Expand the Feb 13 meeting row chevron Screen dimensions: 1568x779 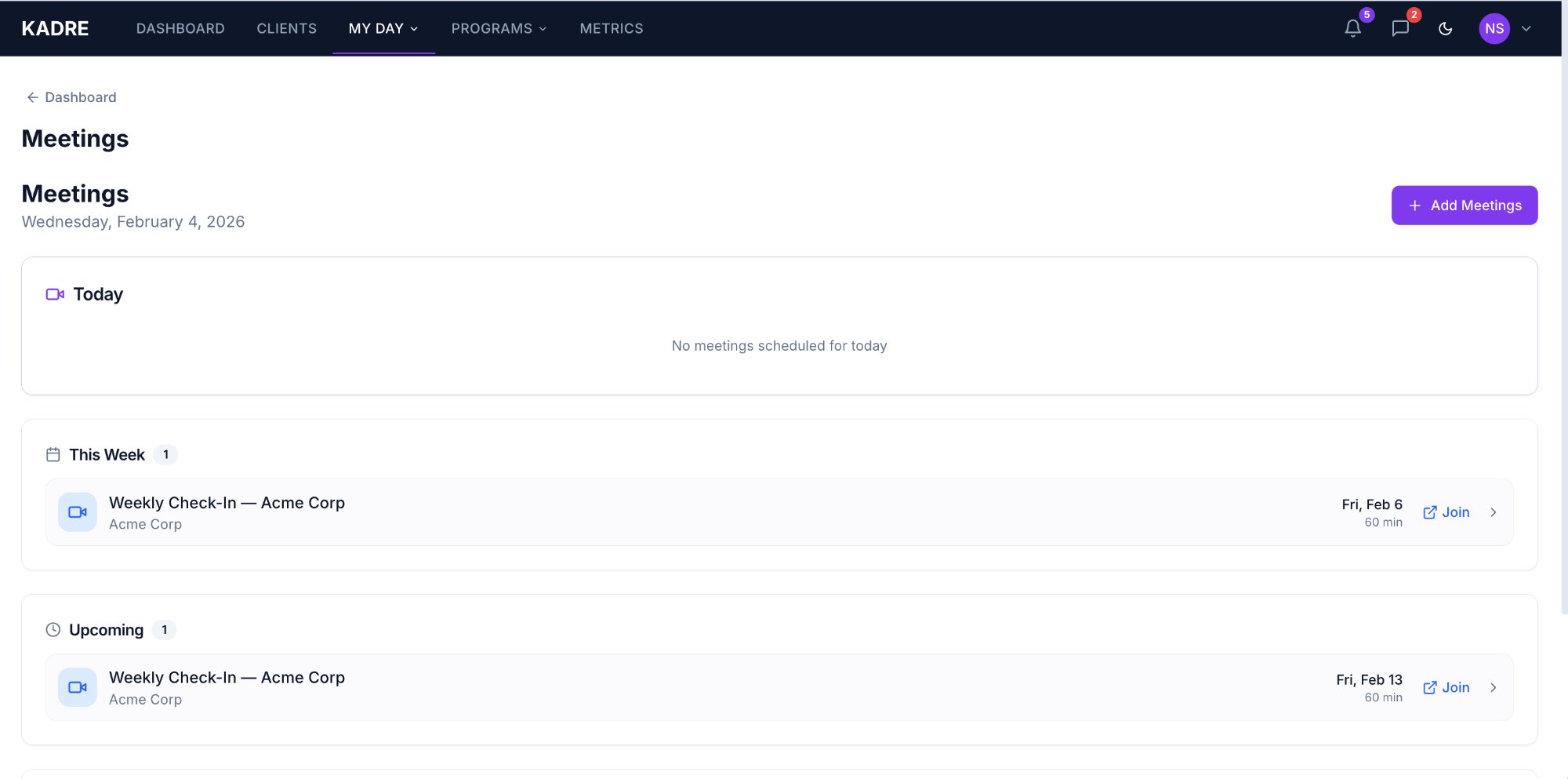coord(1494,687)
